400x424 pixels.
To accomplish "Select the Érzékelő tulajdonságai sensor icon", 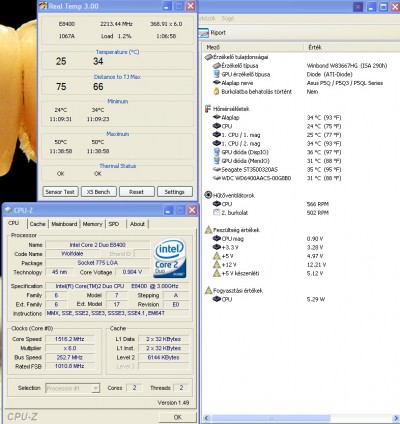I will tap(208, 57).
